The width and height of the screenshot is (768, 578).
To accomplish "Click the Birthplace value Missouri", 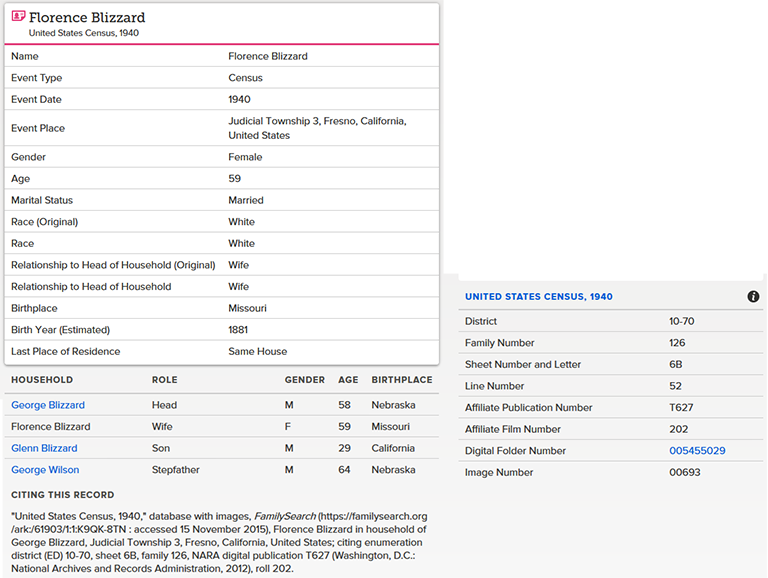I will [x=247, y=308].
